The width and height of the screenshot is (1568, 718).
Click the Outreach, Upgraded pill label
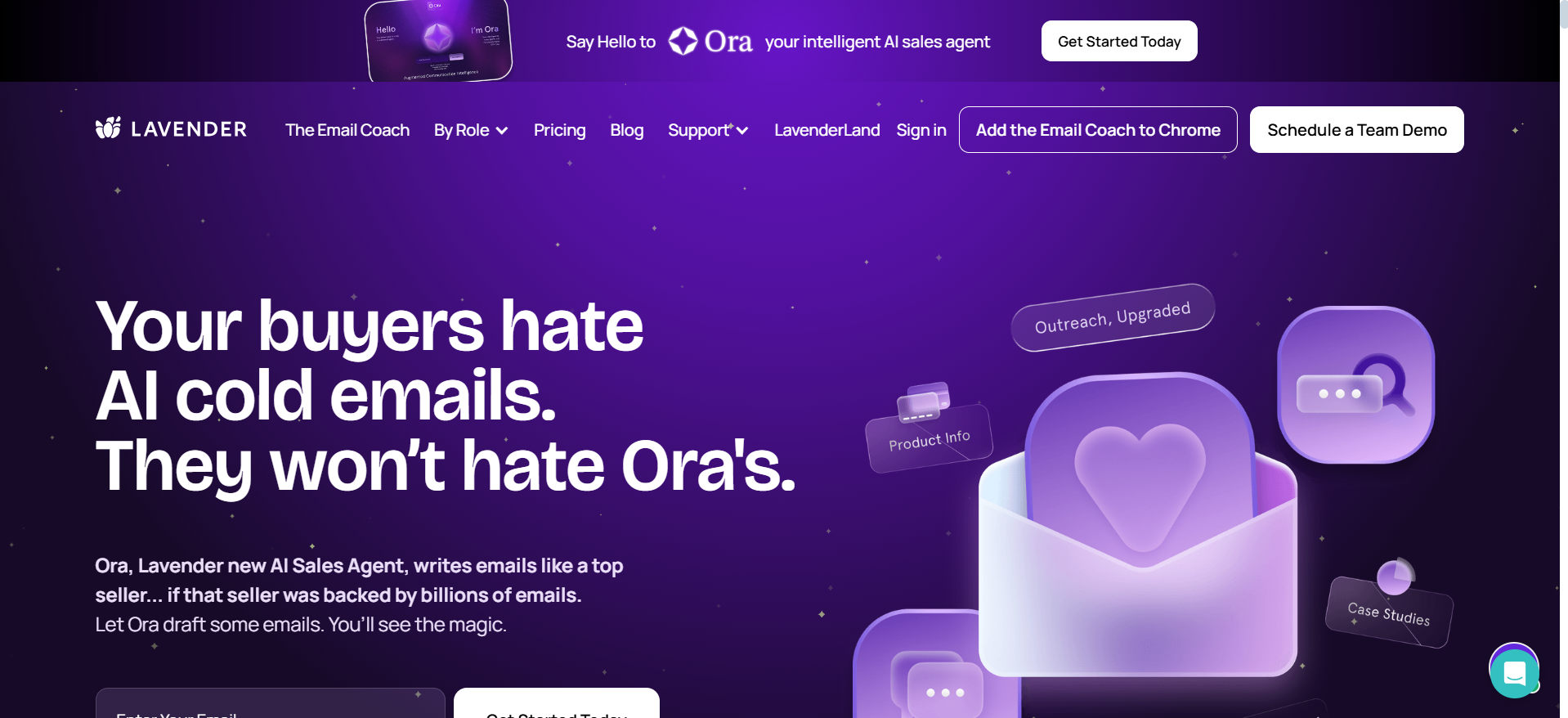tap(1113, 317)
